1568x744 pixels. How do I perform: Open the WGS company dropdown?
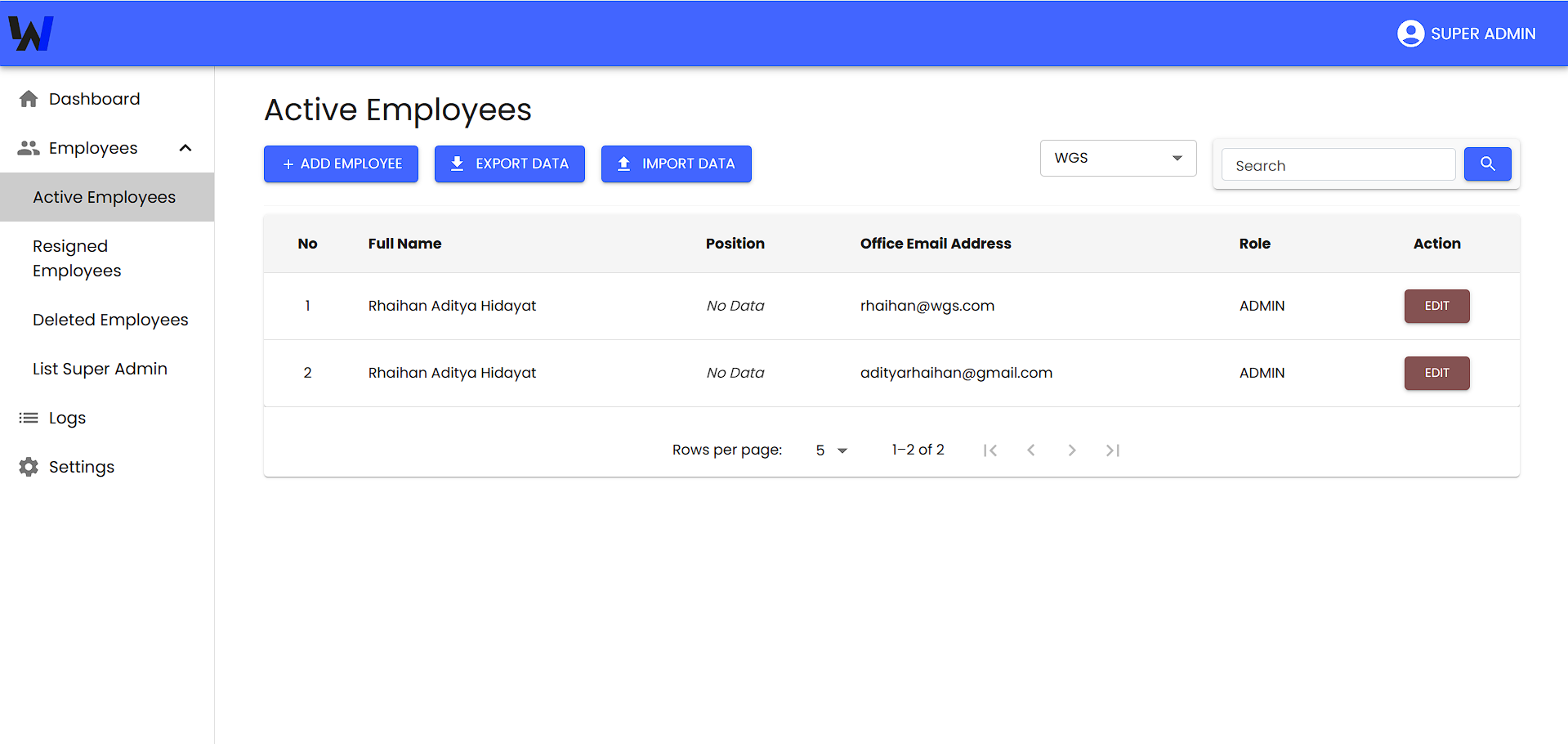click(x=1117, y=158)
